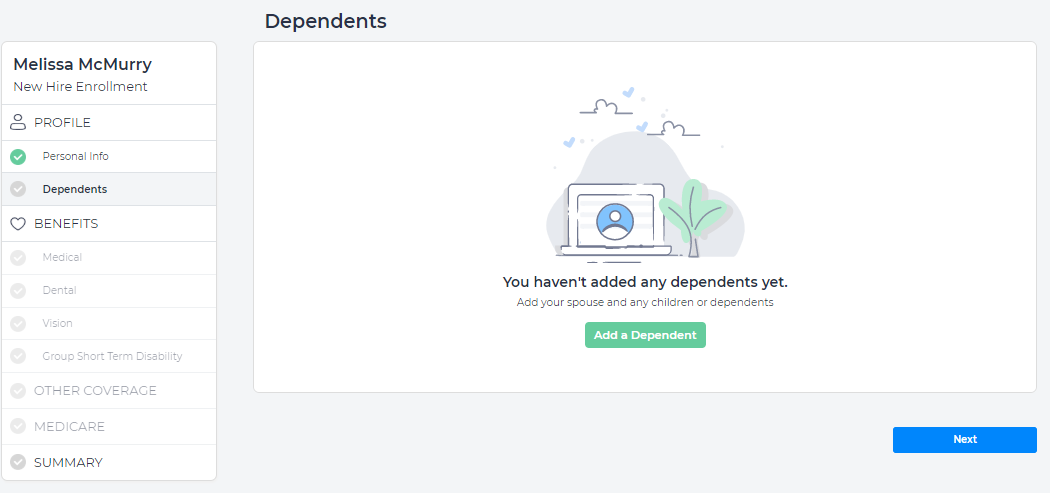The image size is (1050, 493).
Task: Go to the Medical benefits step
Action: (62, 258)
